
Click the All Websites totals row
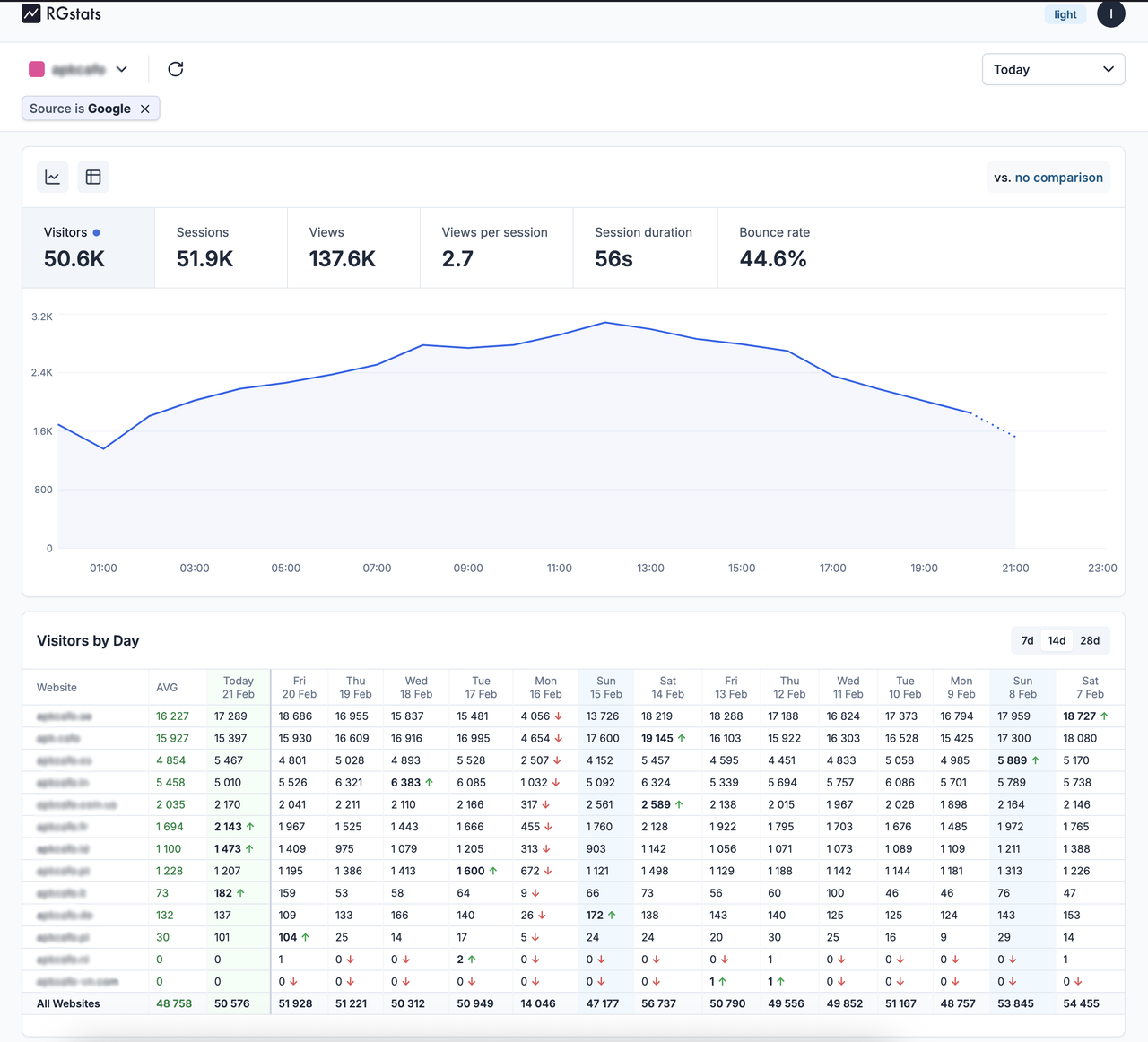pos(68,1003)
